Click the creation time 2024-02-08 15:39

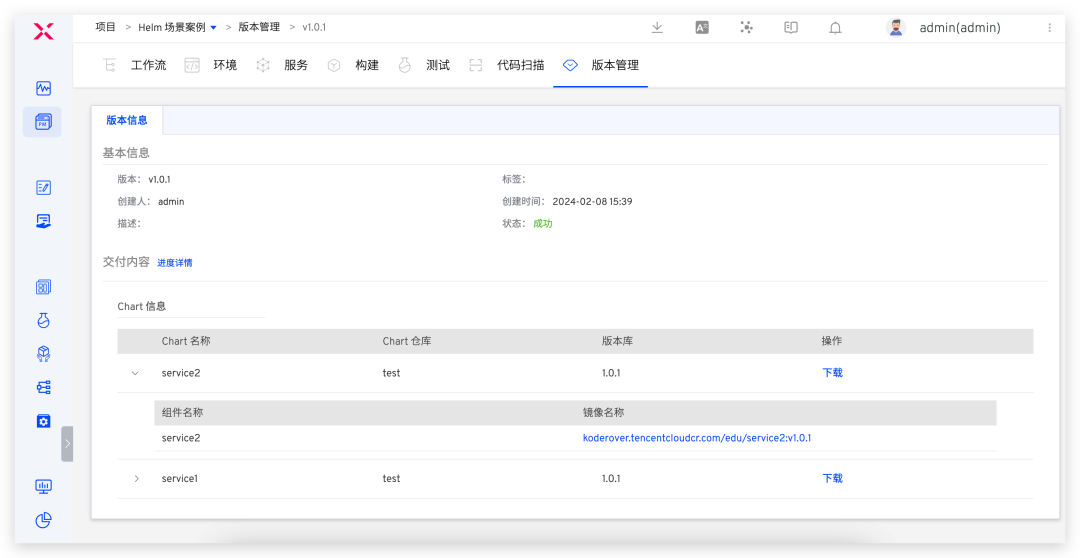[x=592, y=202]
